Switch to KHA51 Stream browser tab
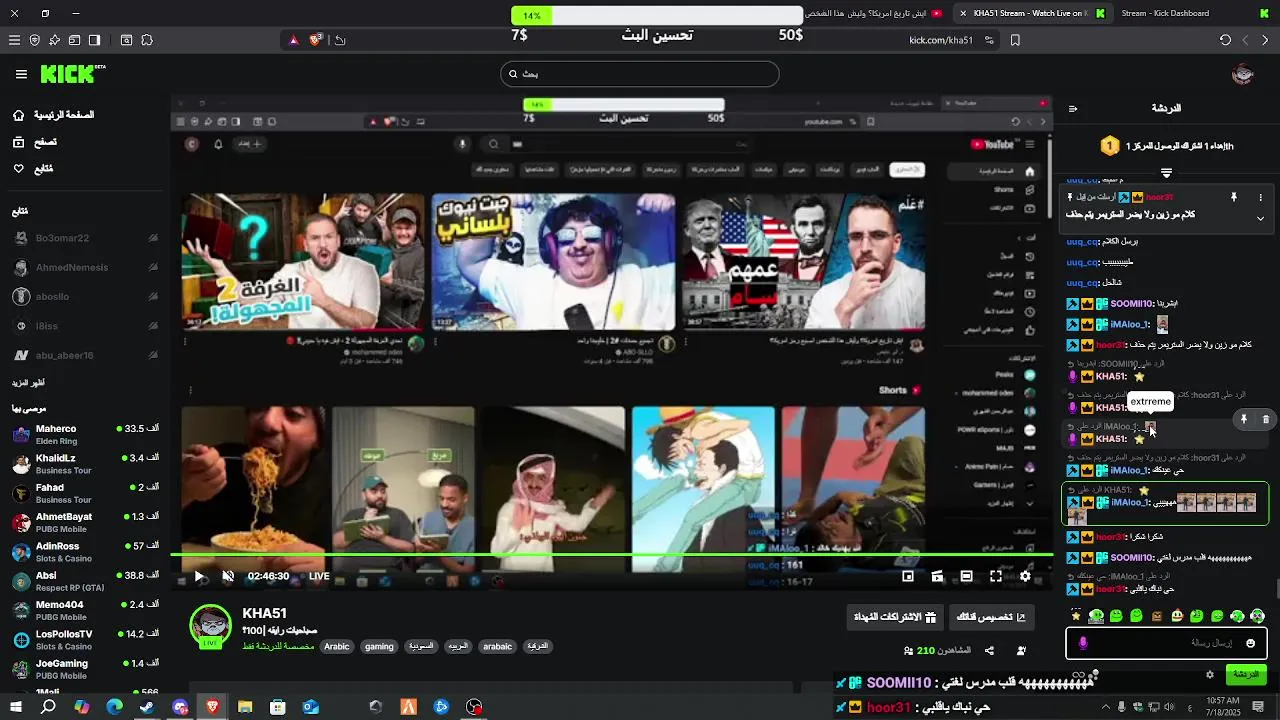The width and height of the screenshot is (1280, 720). 1033,13
